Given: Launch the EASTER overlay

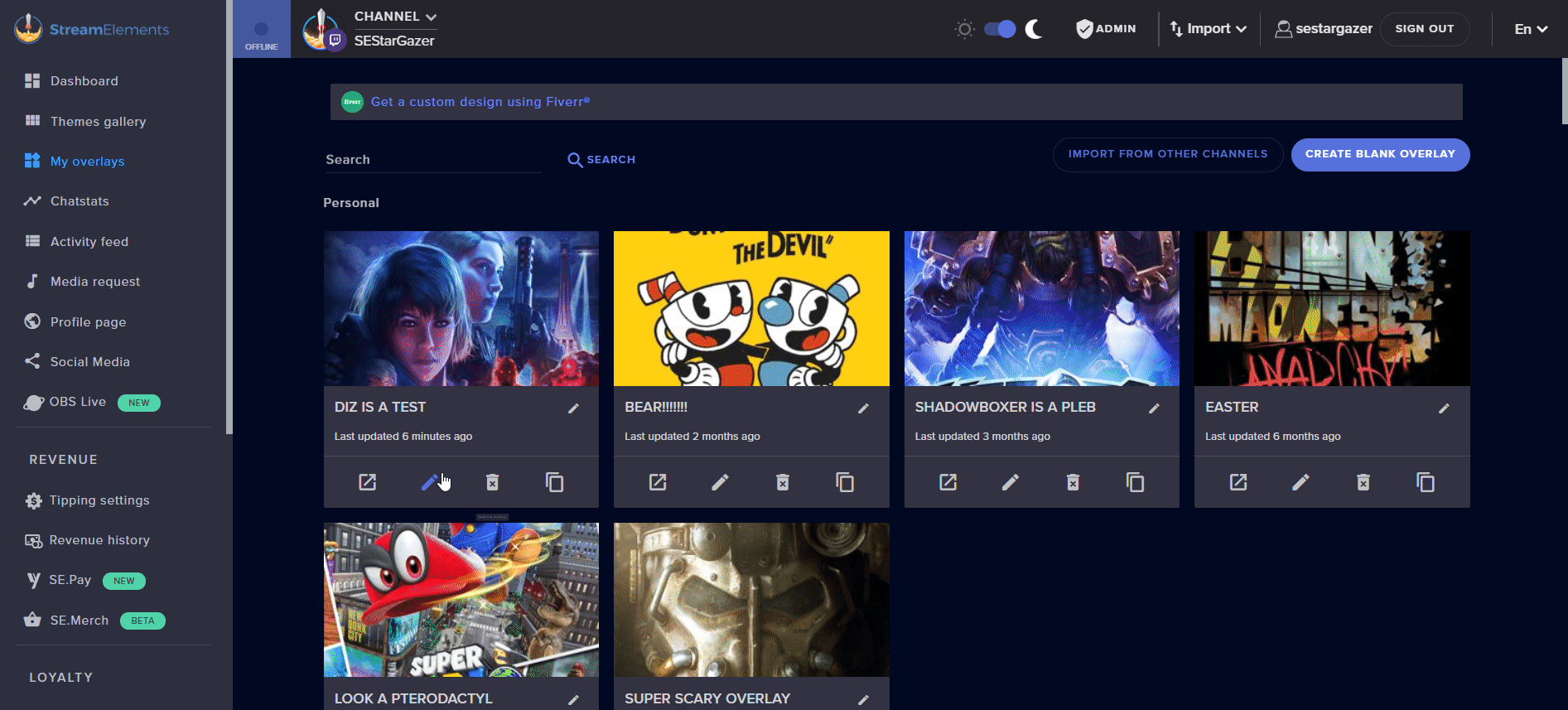Looking at the screenshot, I should point(1238,482).
